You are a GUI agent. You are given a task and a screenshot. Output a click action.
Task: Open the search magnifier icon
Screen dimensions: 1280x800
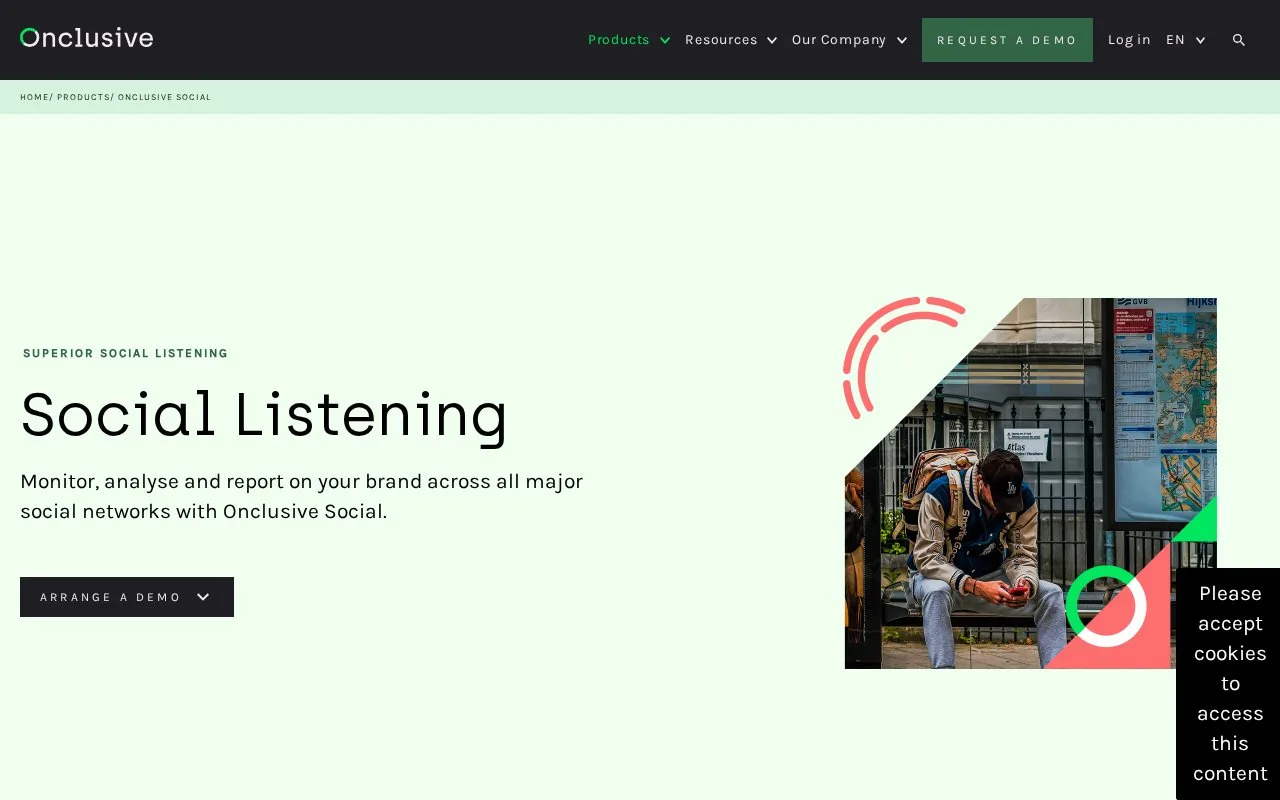[1239, 40]
